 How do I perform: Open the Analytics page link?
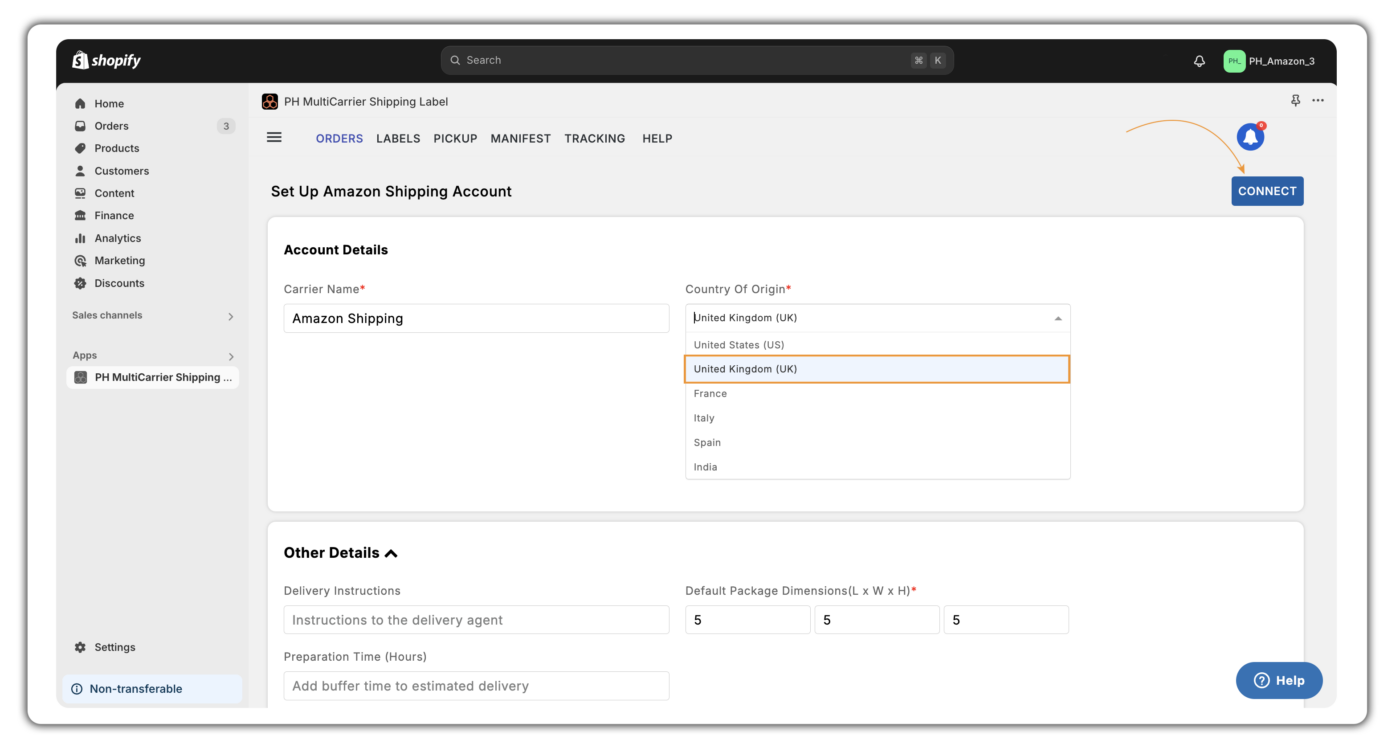click(x=118, y=238)
